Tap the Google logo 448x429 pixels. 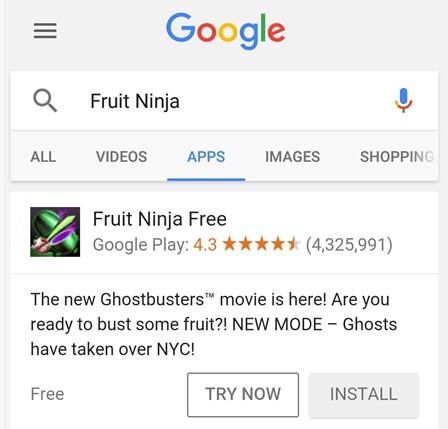[226, 31]
